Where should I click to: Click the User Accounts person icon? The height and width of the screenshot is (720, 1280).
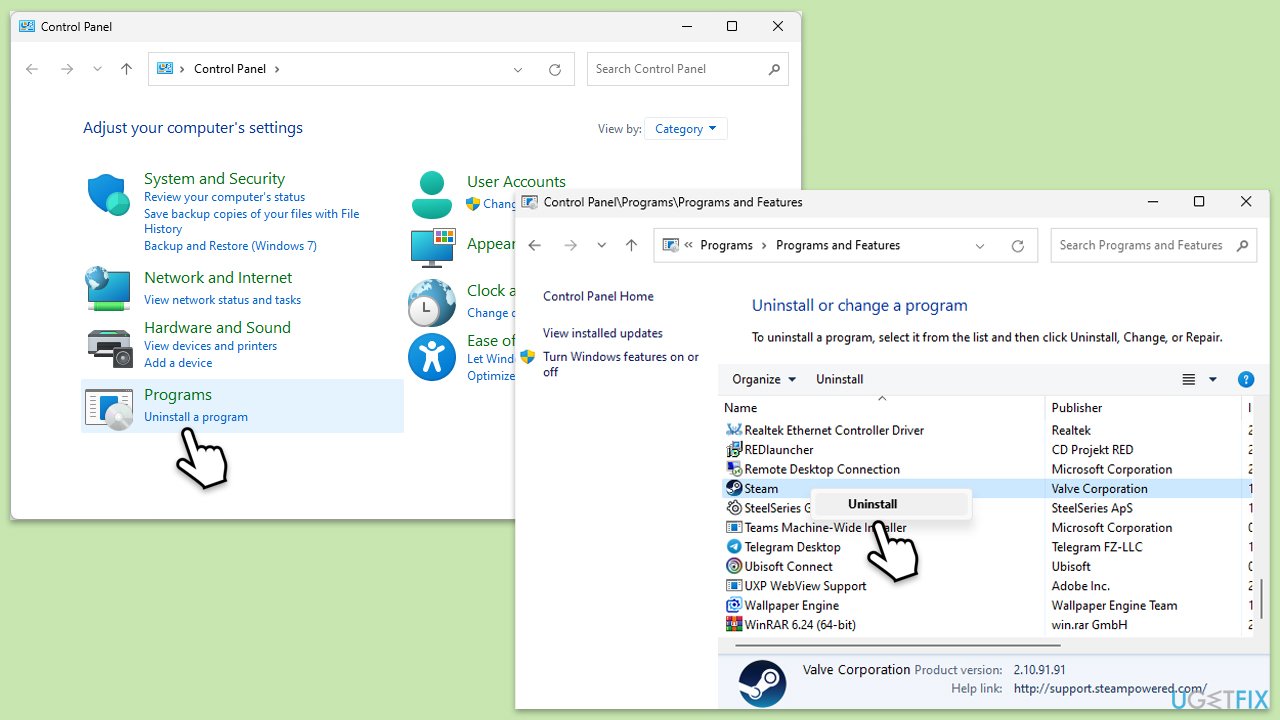(x=432, y=195)
